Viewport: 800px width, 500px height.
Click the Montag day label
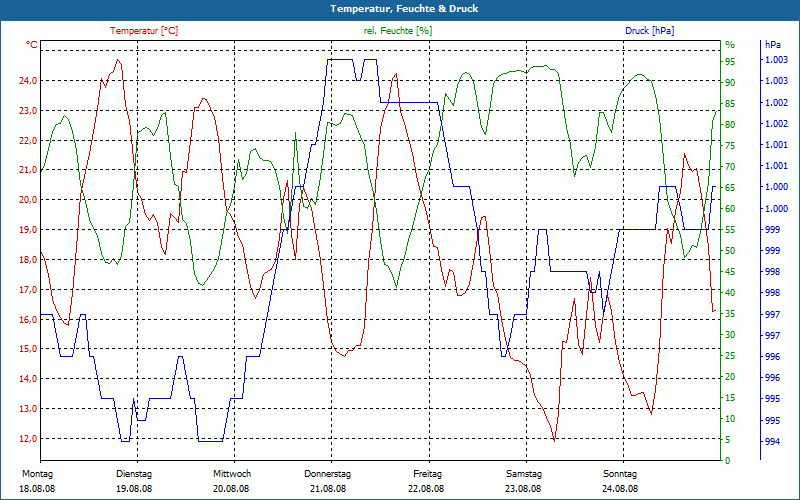[x=37, y=474]
